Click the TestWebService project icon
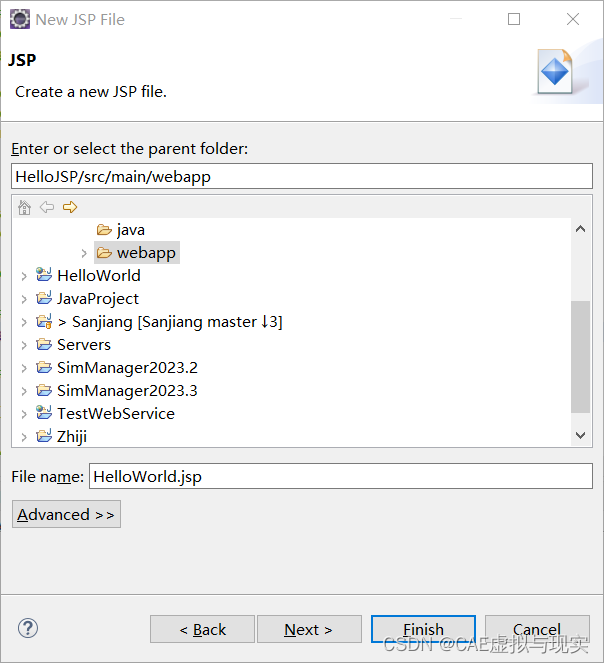Screen dimensions: 604x663 click(43, 413)
